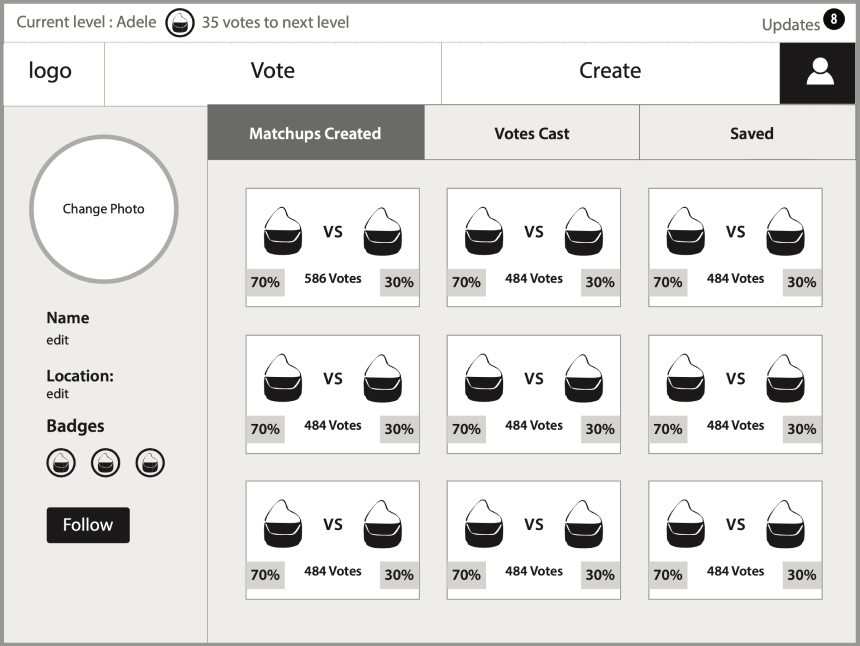The width and height of the screenshot is (860, 646).
Task: Select the Matchups Created tab
Action: click(315, 133)
